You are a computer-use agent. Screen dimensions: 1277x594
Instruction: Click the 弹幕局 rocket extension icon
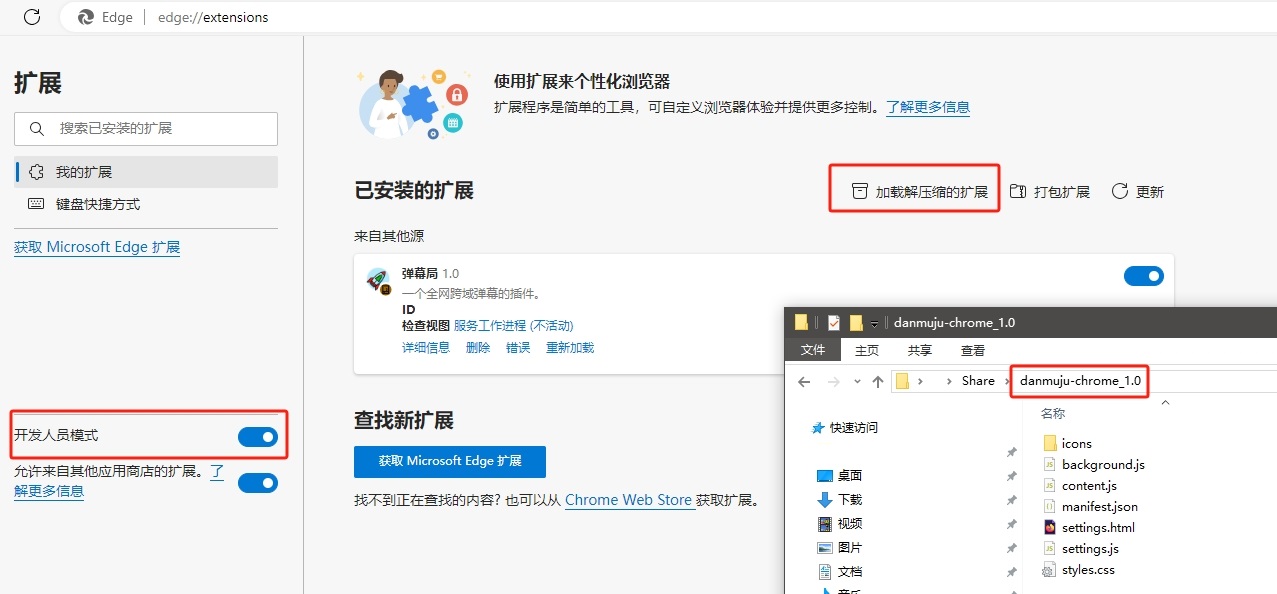click(x=378, y=281)
